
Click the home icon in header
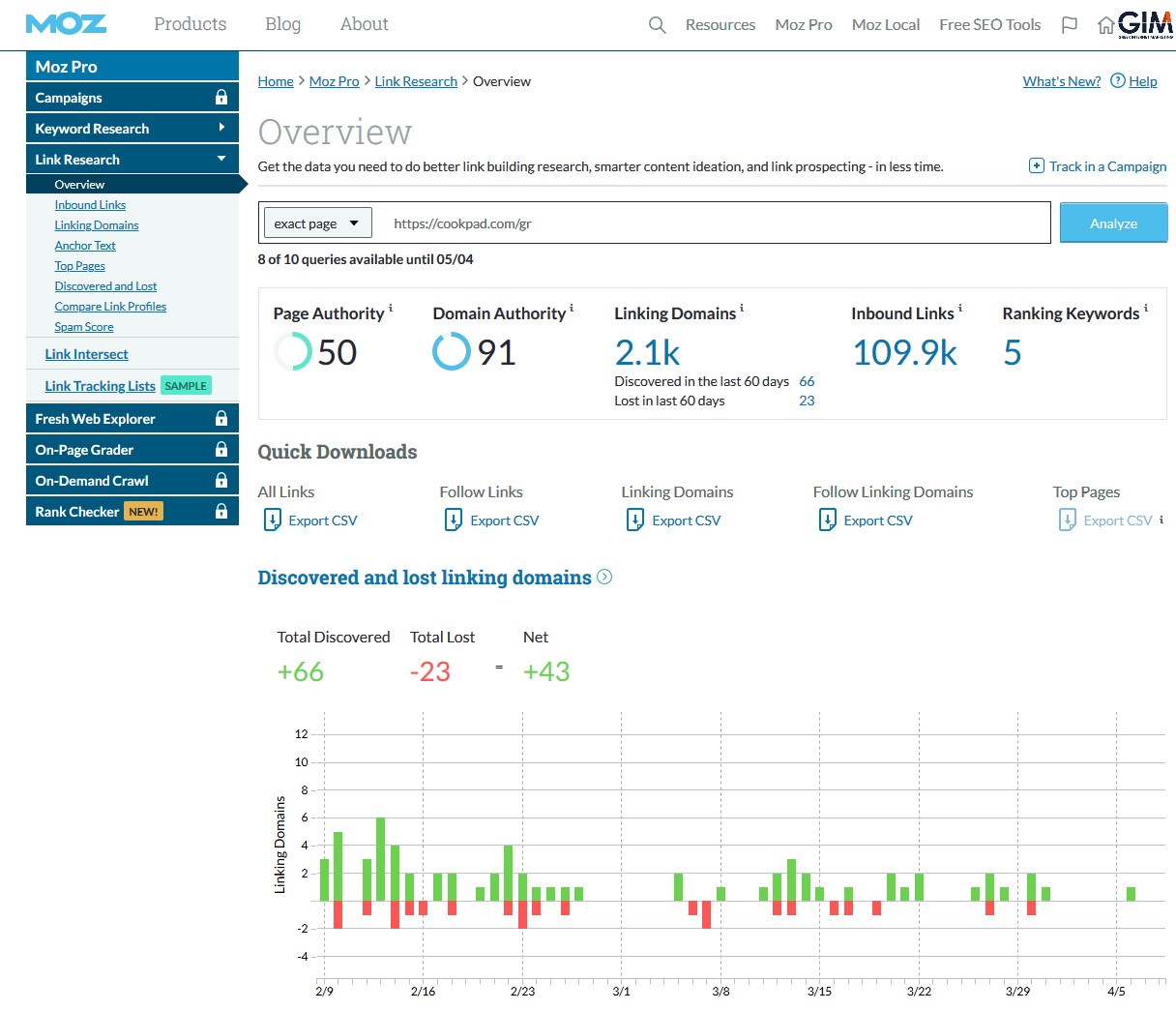(x=1105, y=25)
